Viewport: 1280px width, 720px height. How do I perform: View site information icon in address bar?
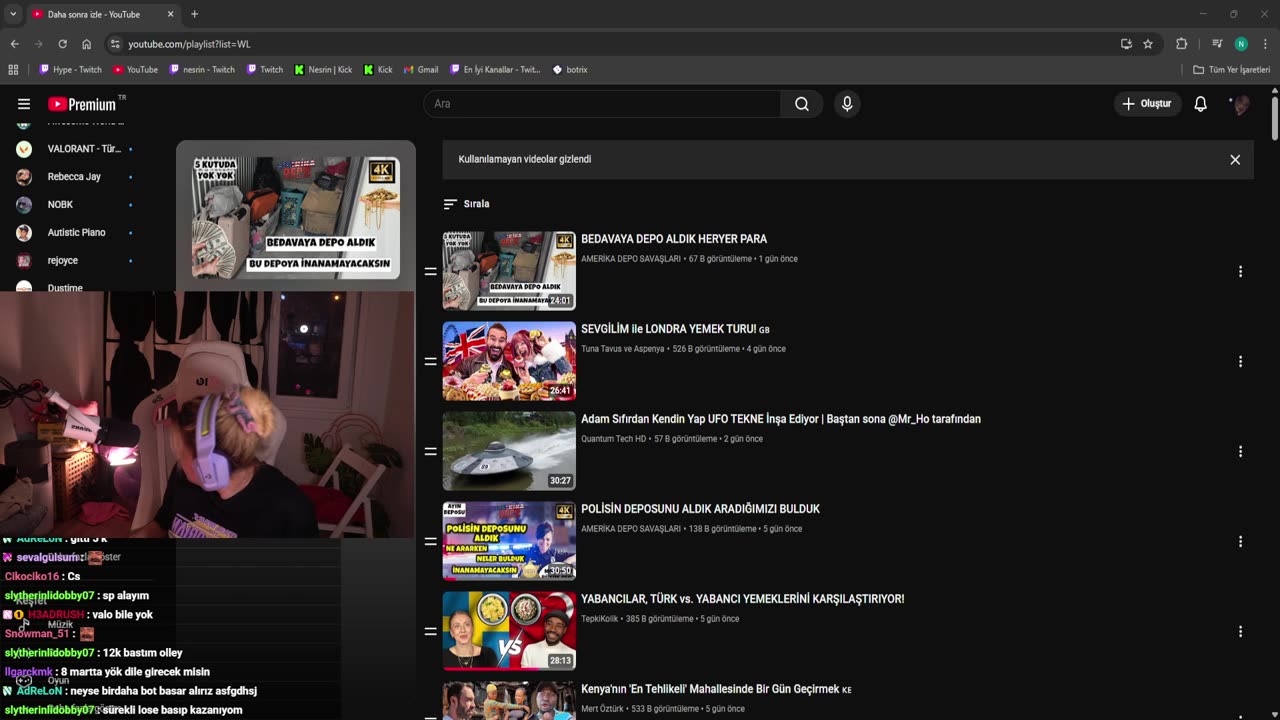point(115,44)
